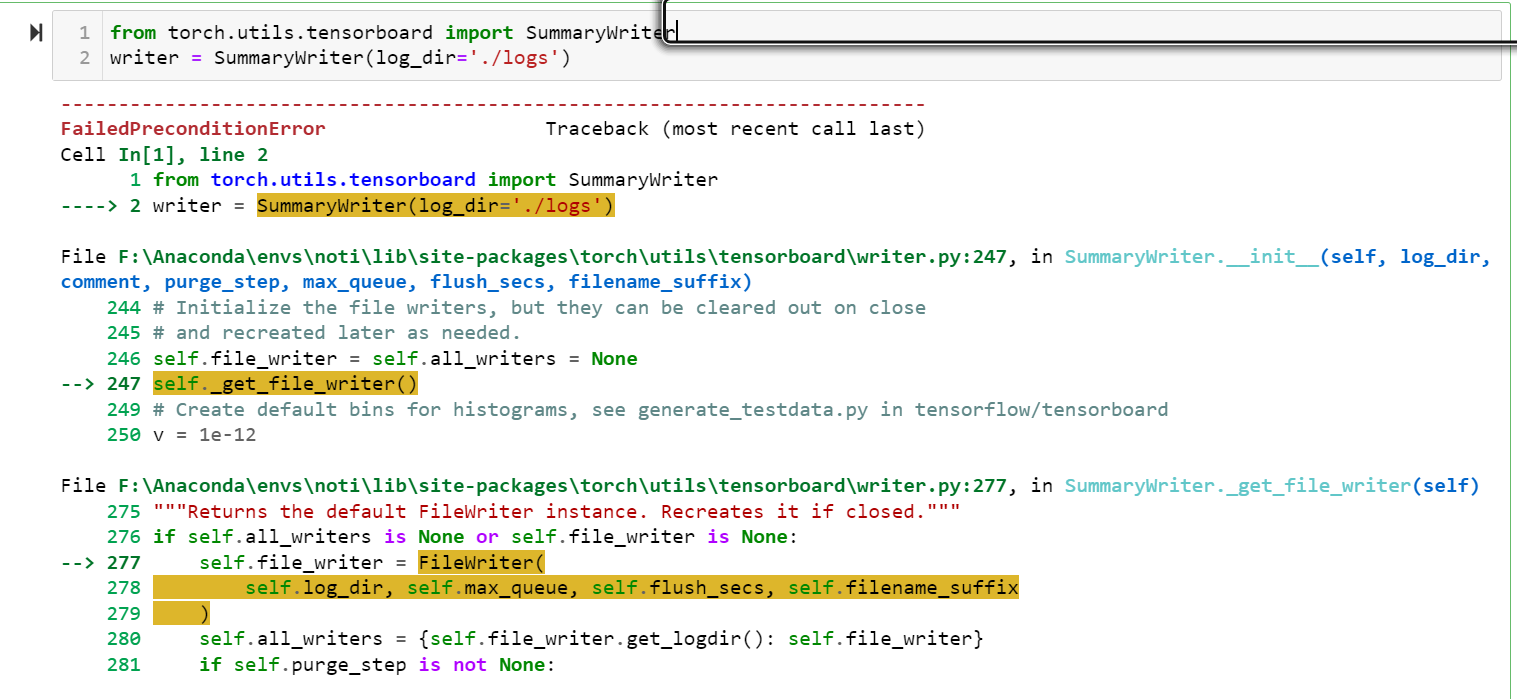Click line 246 'self.file_writer = self.all_writers = None'
Screen dimensions: 1517x699
click(395, 359)
